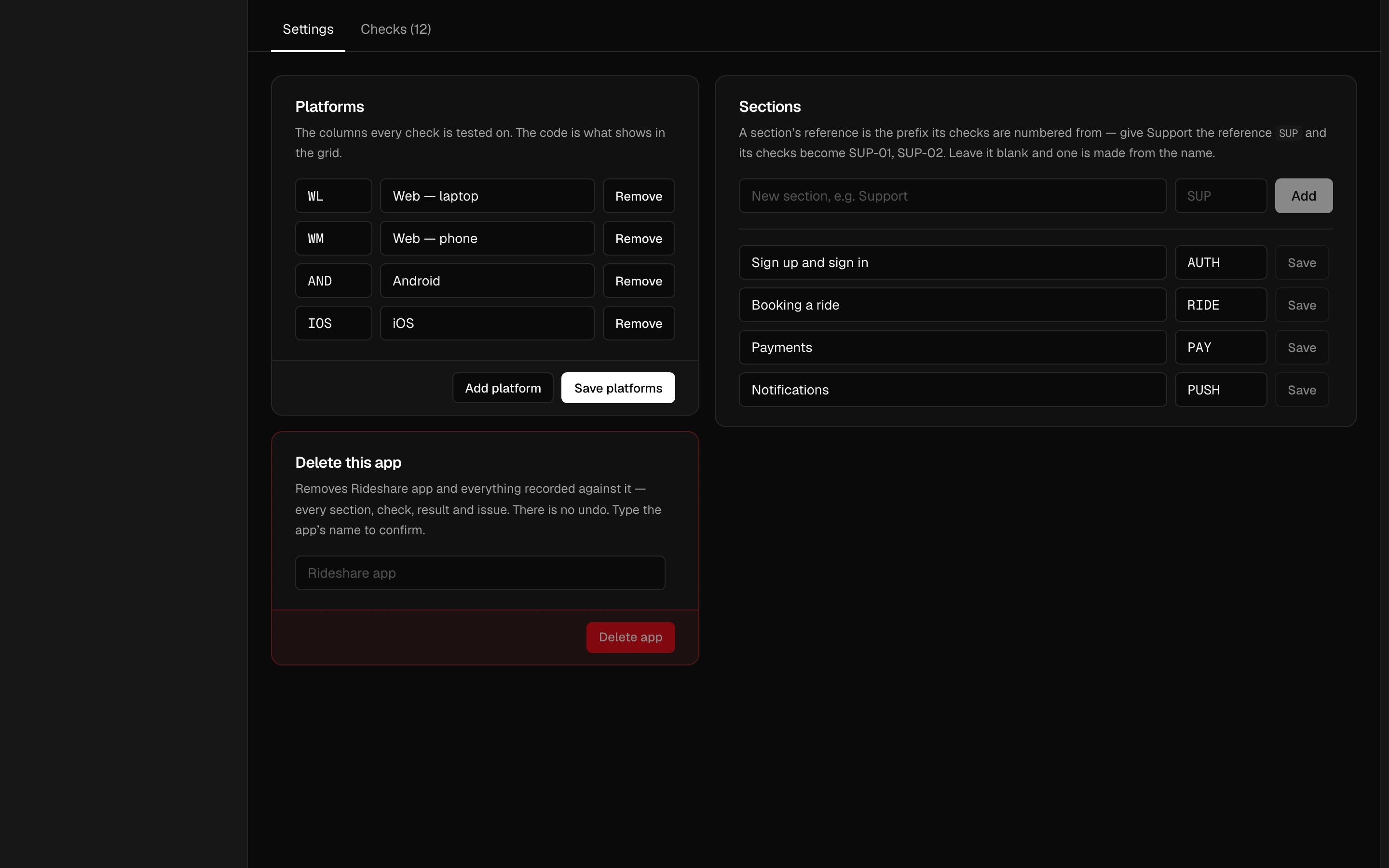1389x868 pixels.
Task: Edit the WL platform code field
Action: [x=333, y=196]
